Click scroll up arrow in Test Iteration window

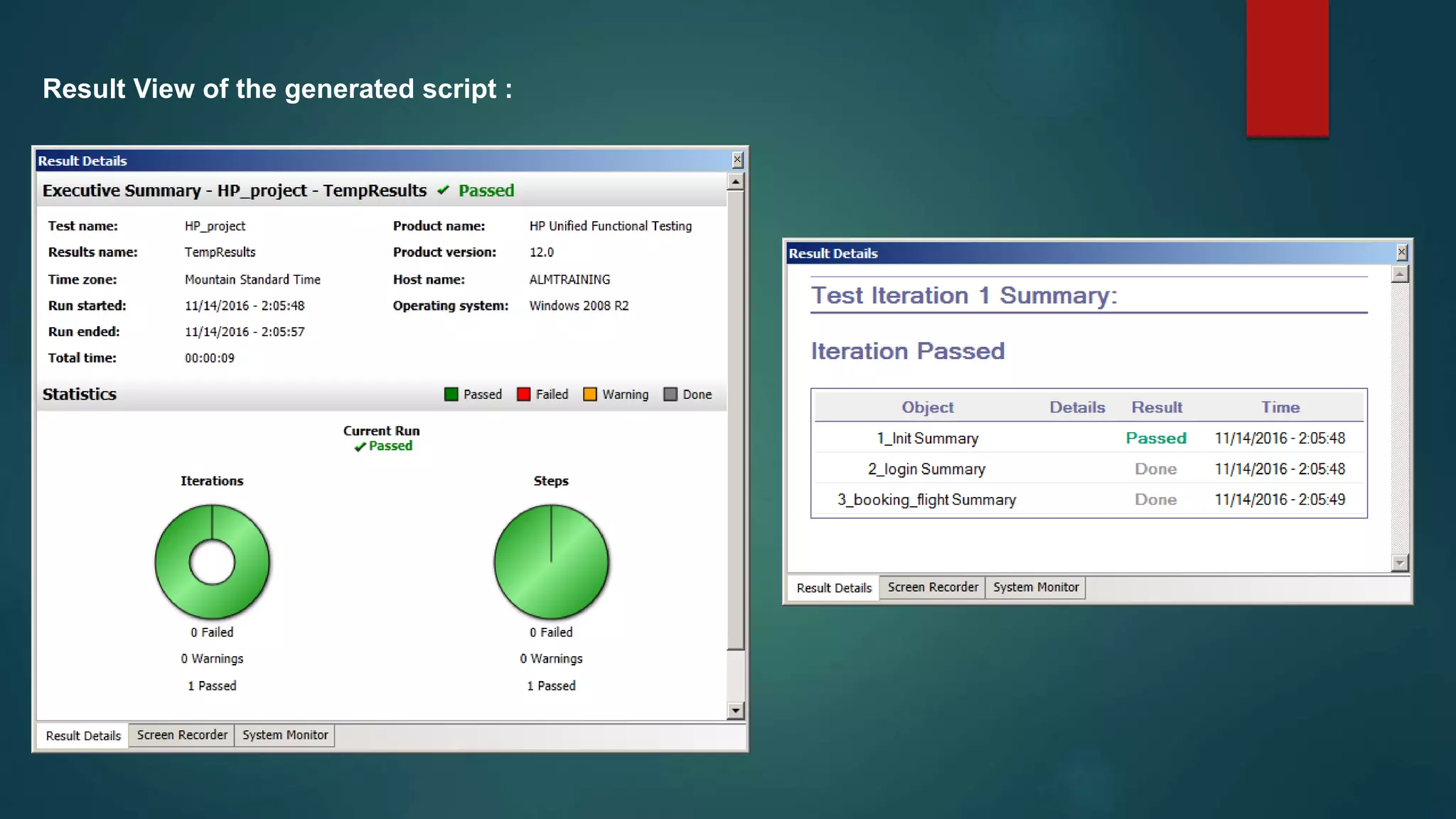point(1400,274)
